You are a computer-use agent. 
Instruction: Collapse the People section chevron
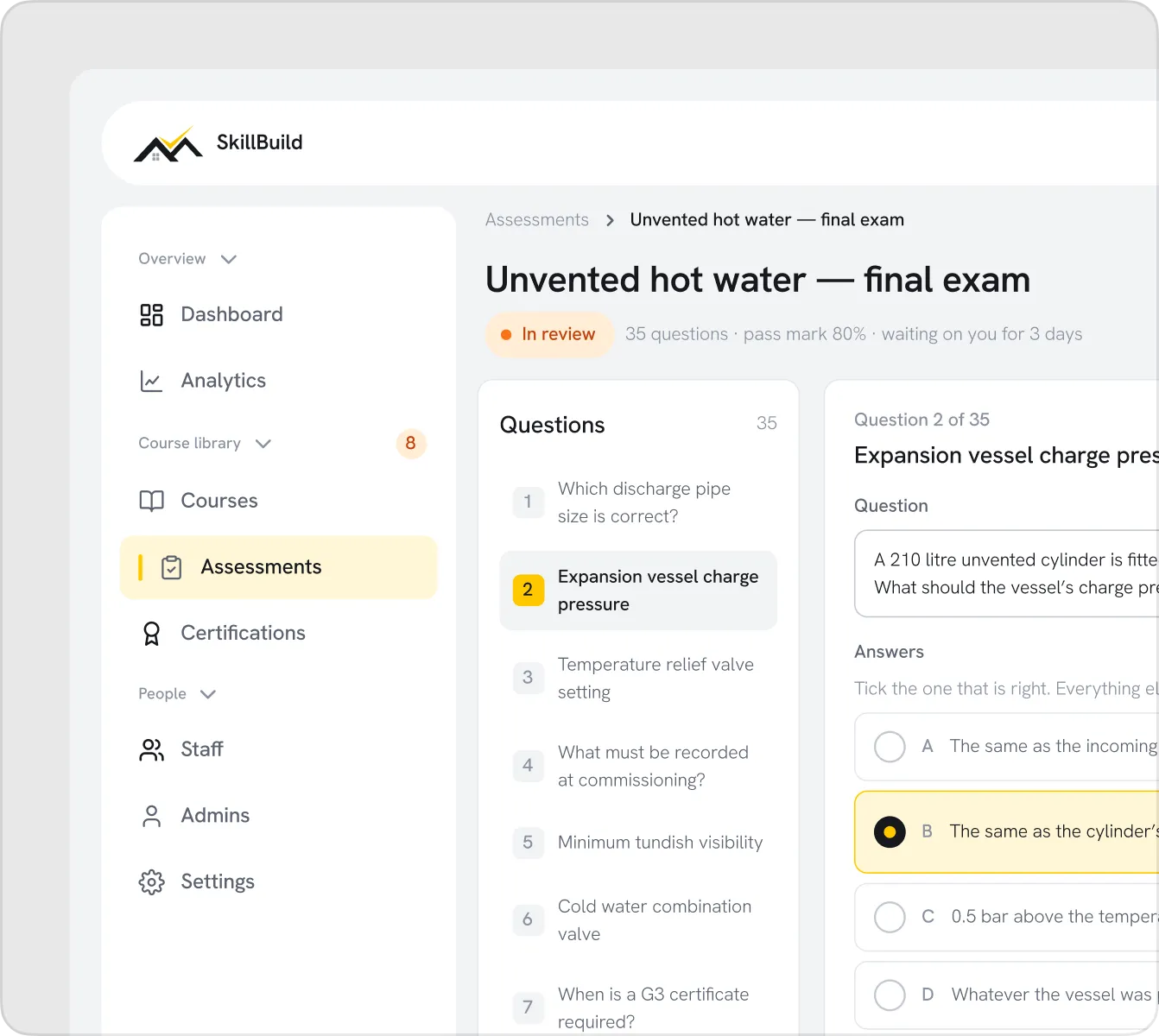(208, 694)
